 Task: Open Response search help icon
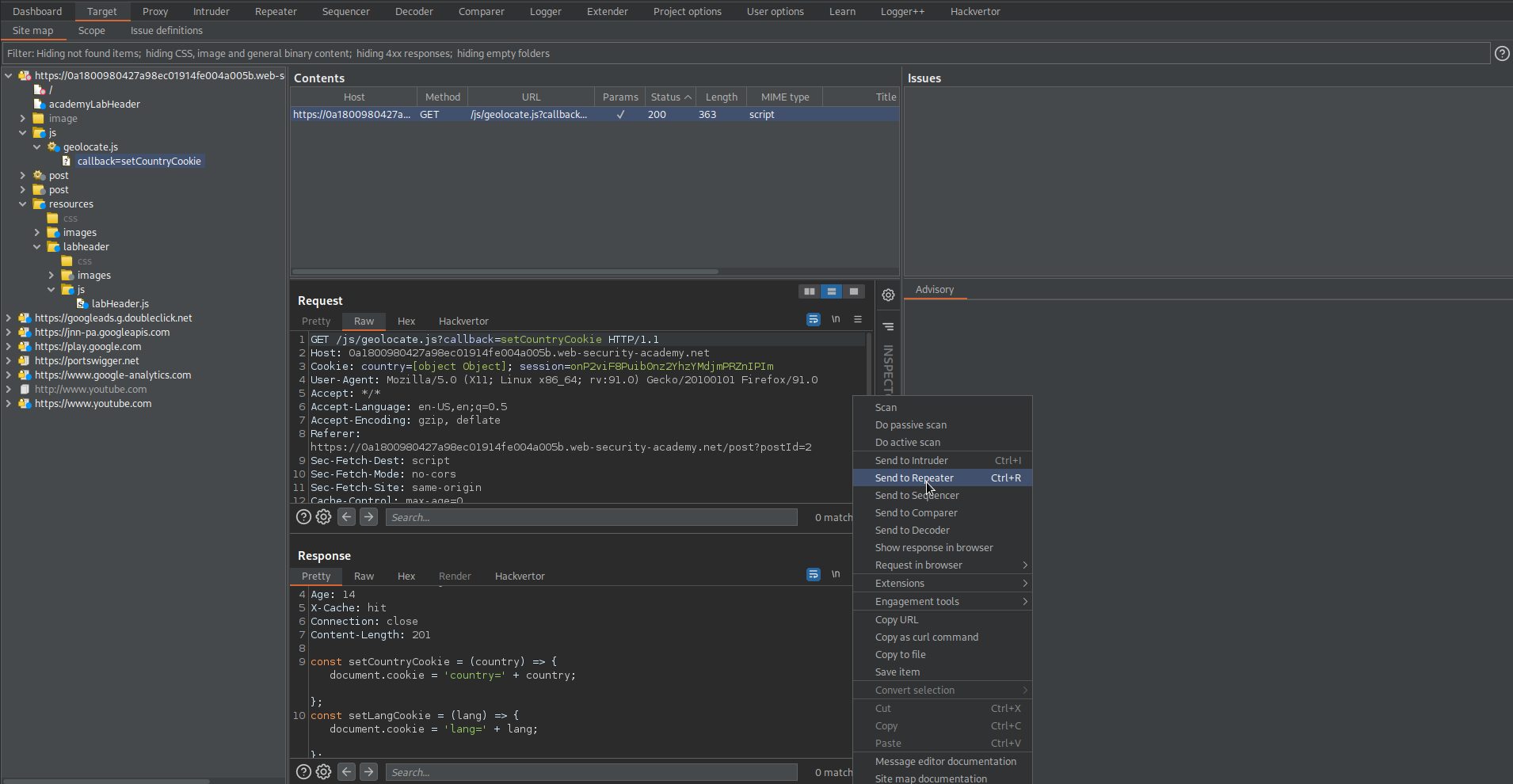(303, 772)
